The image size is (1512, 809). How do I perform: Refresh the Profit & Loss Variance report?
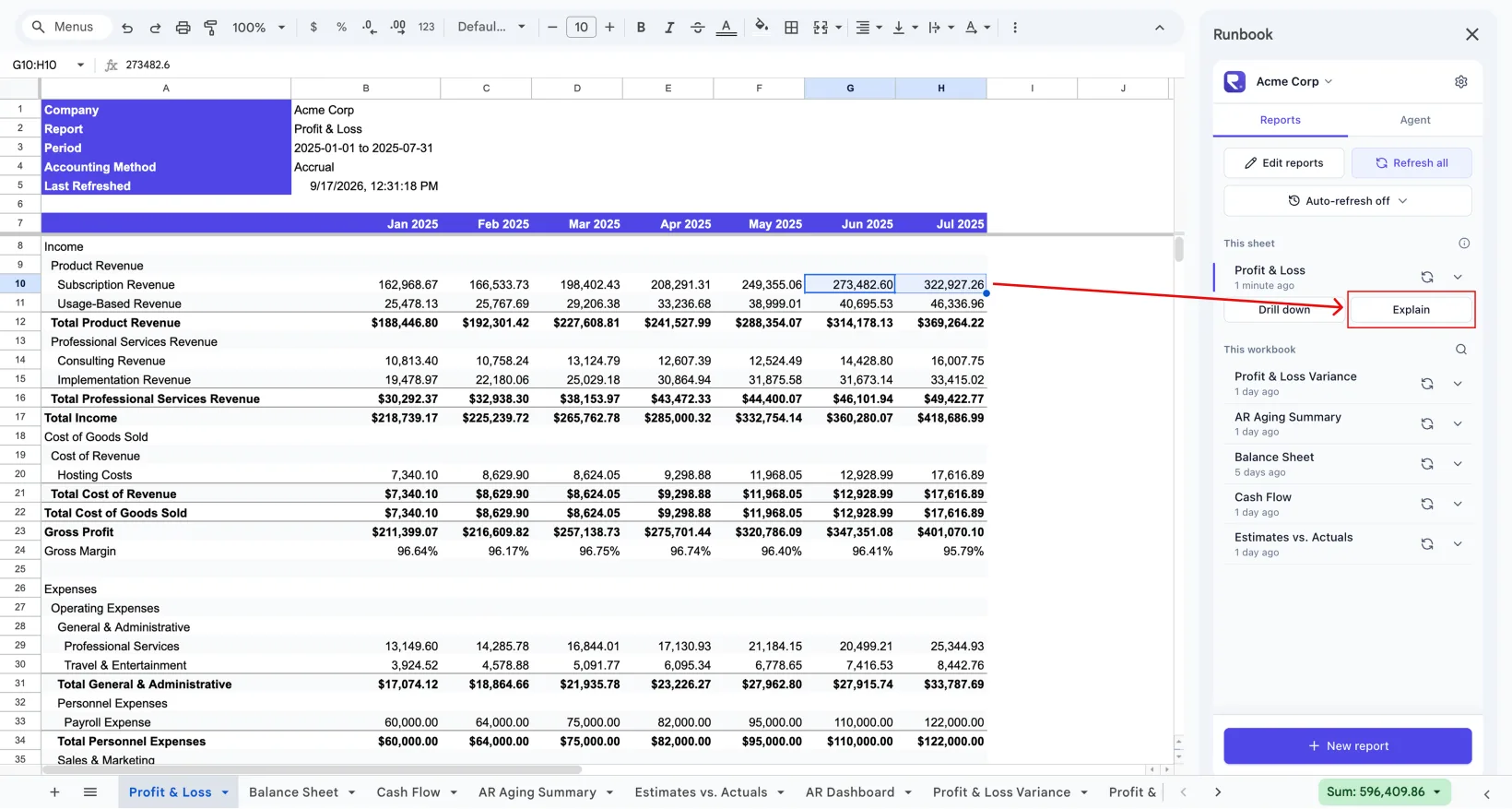coord(1427,383)
